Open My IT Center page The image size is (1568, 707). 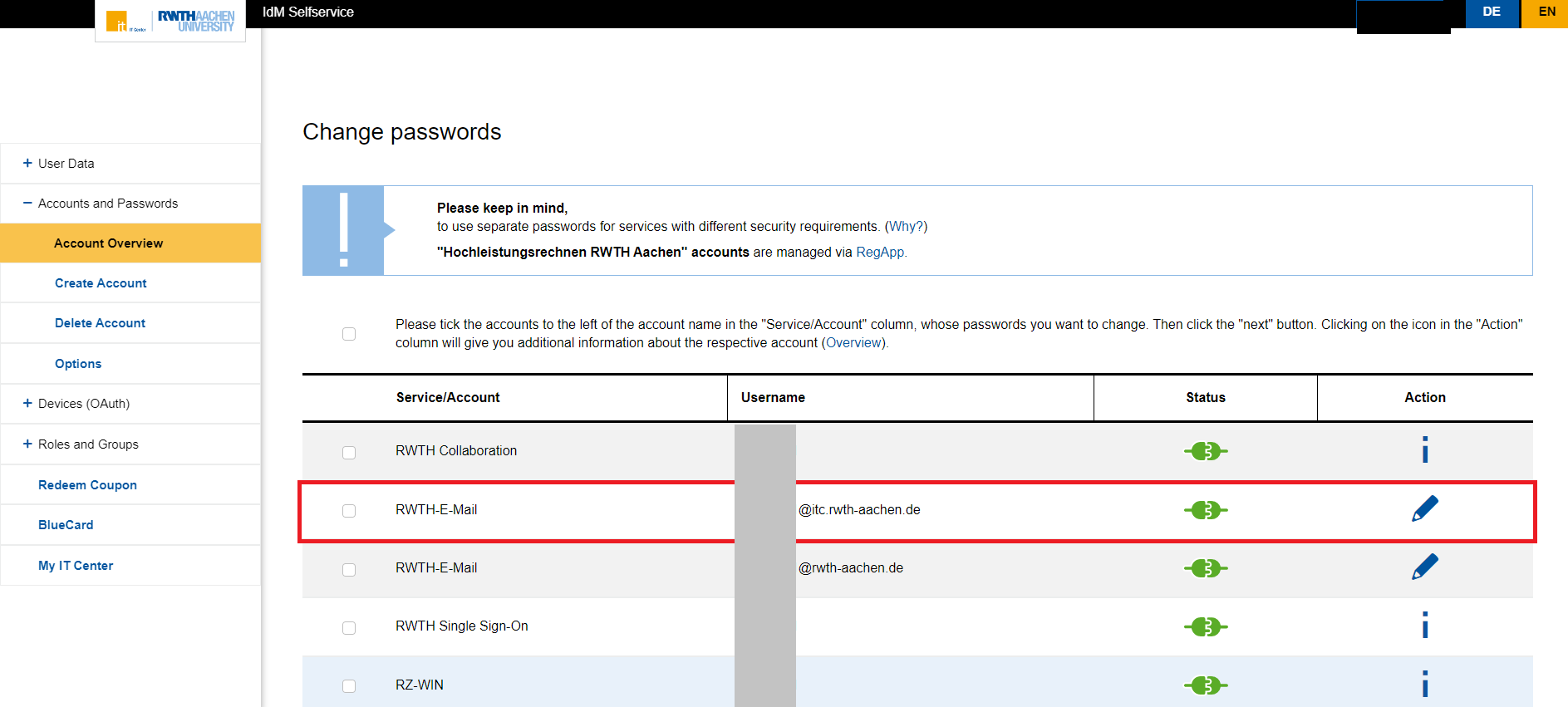pos(76,566)
